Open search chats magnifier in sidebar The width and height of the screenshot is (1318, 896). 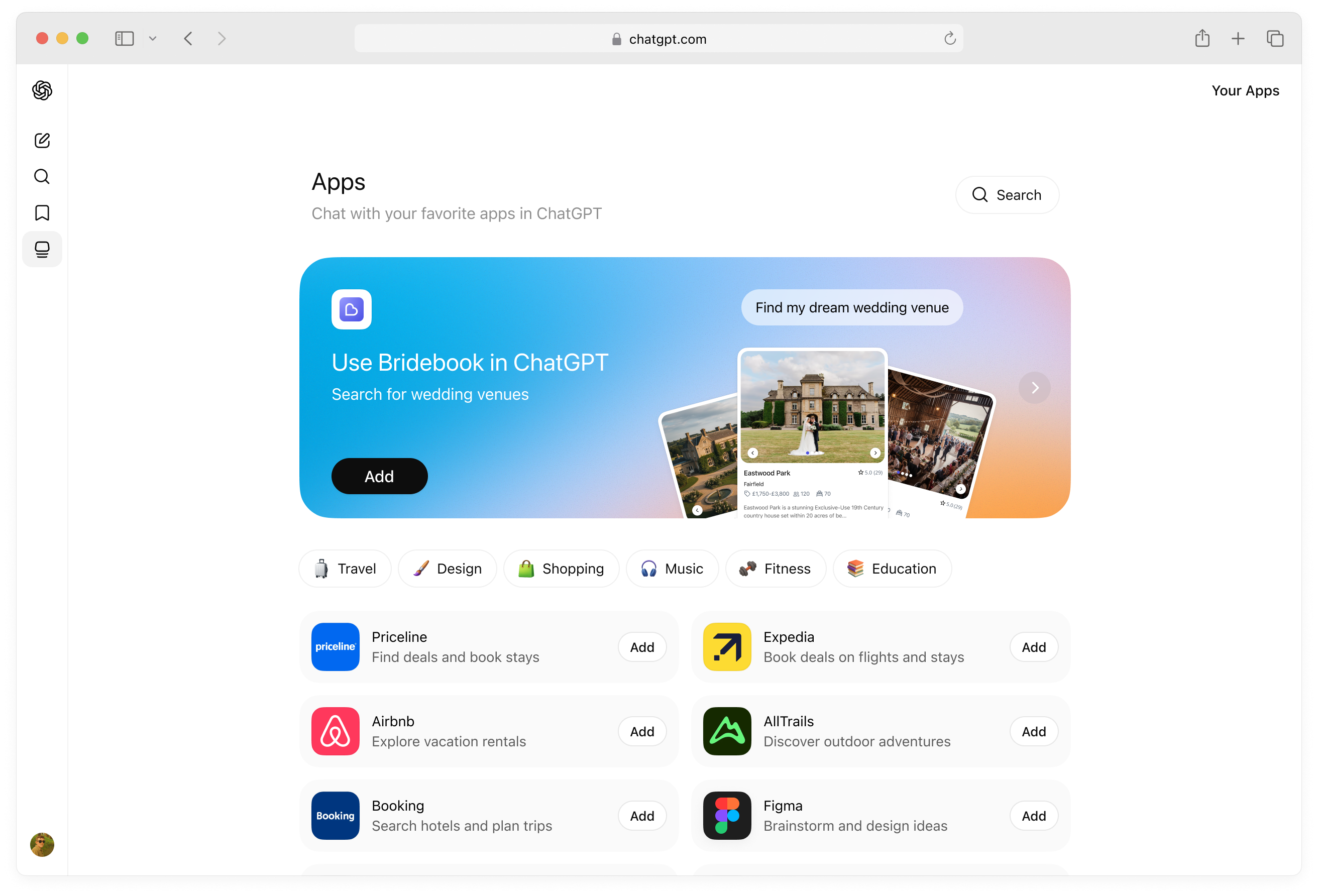pyautogui.click(x=42, y=176)
